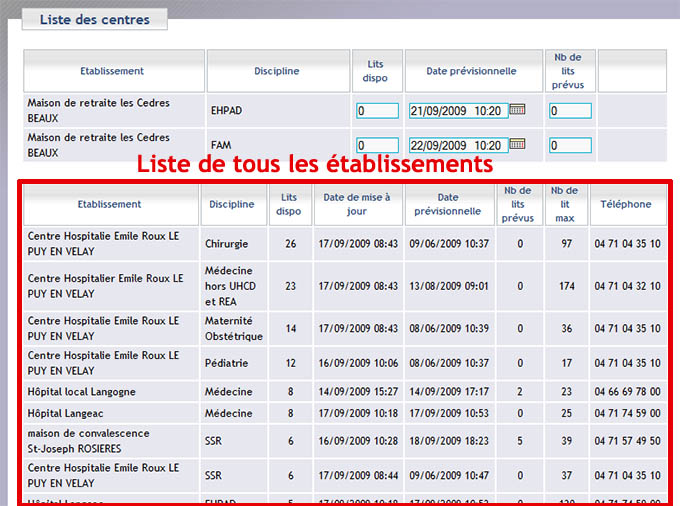
Task: Click phone number 04 71 74 59 00
Action: coord(627,414)
